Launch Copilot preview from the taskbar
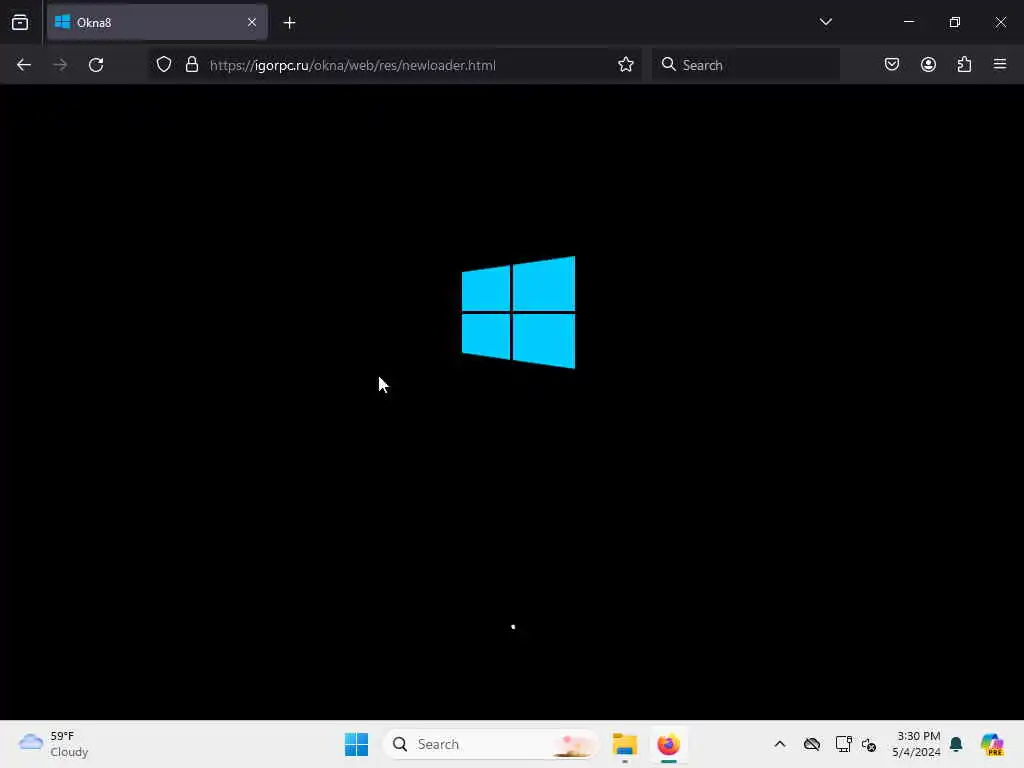The height and width of the screenshot is (768, 1024). click(991, 744)
